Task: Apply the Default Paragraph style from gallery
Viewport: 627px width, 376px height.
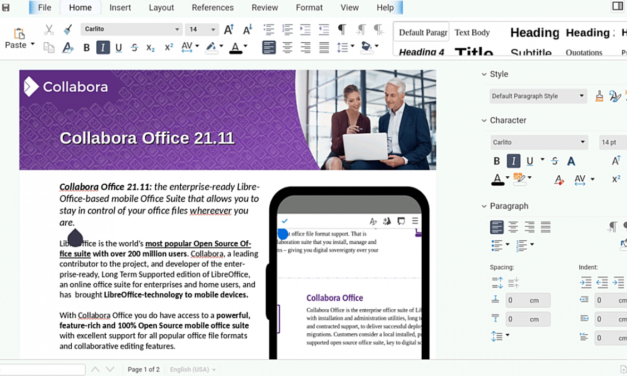Action: coord(422,32)
